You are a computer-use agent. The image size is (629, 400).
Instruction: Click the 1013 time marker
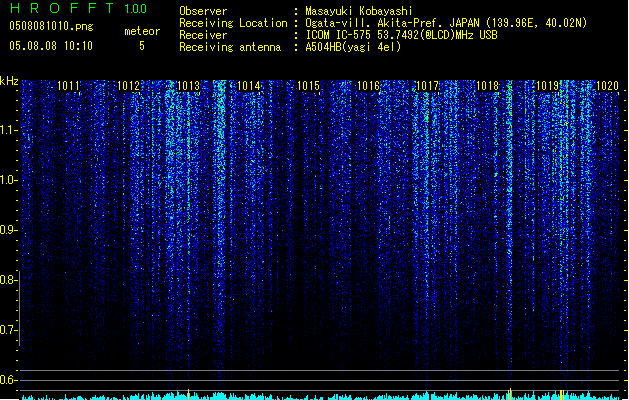click(188, 85)
